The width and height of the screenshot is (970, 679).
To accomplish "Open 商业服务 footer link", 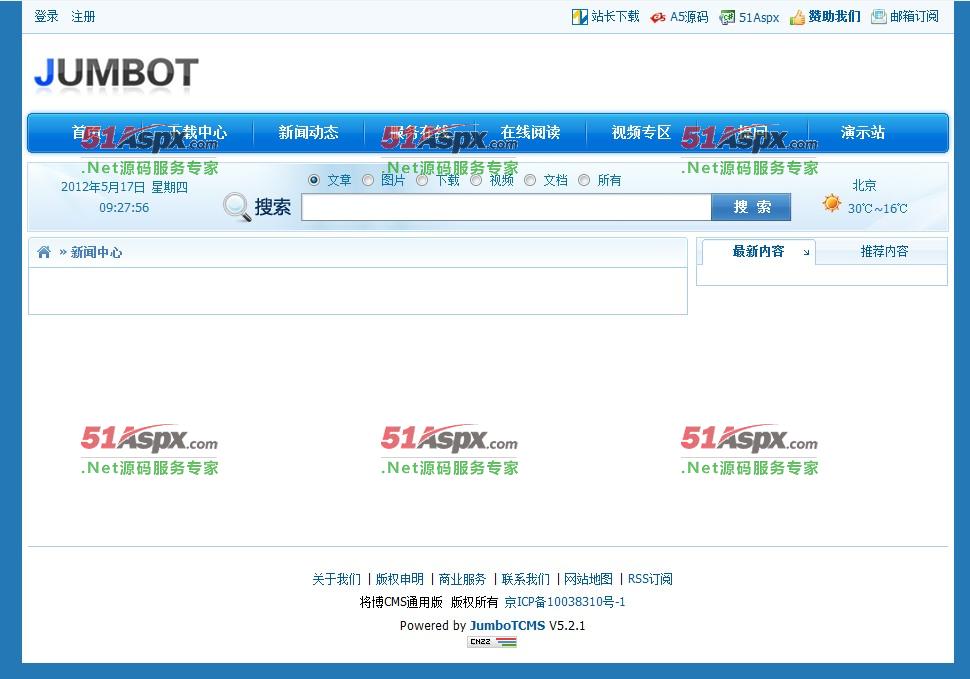I will [463, 579].
